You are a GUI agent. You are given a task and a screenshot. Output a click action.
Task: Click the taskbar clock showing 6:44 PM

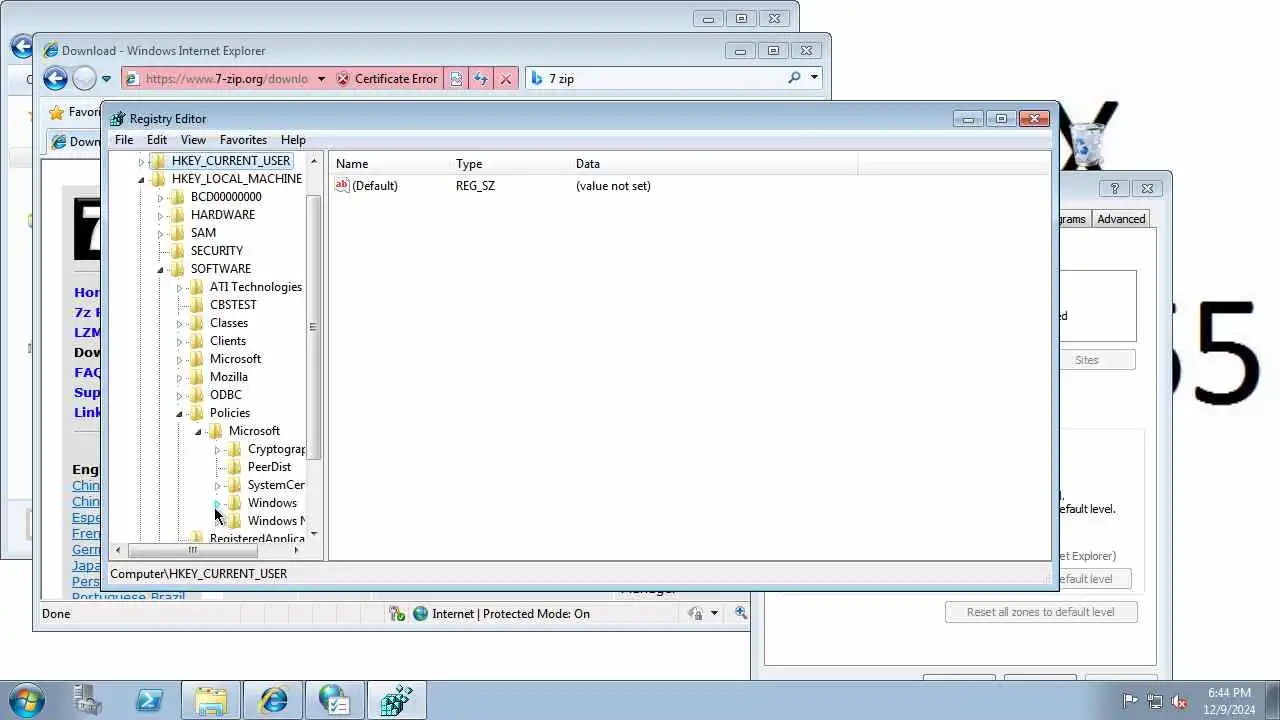pyautogui.click(x=1229, y=701)
